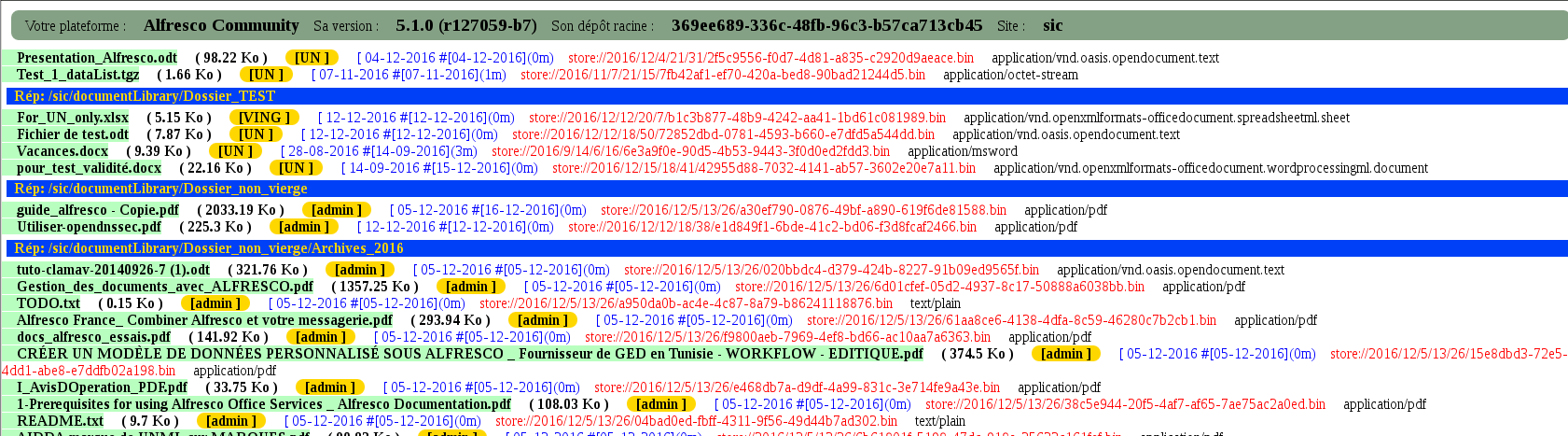Click the Vacances.docx file name
The width and height of the screenshot is (1568, 436).
pos(62,151)
